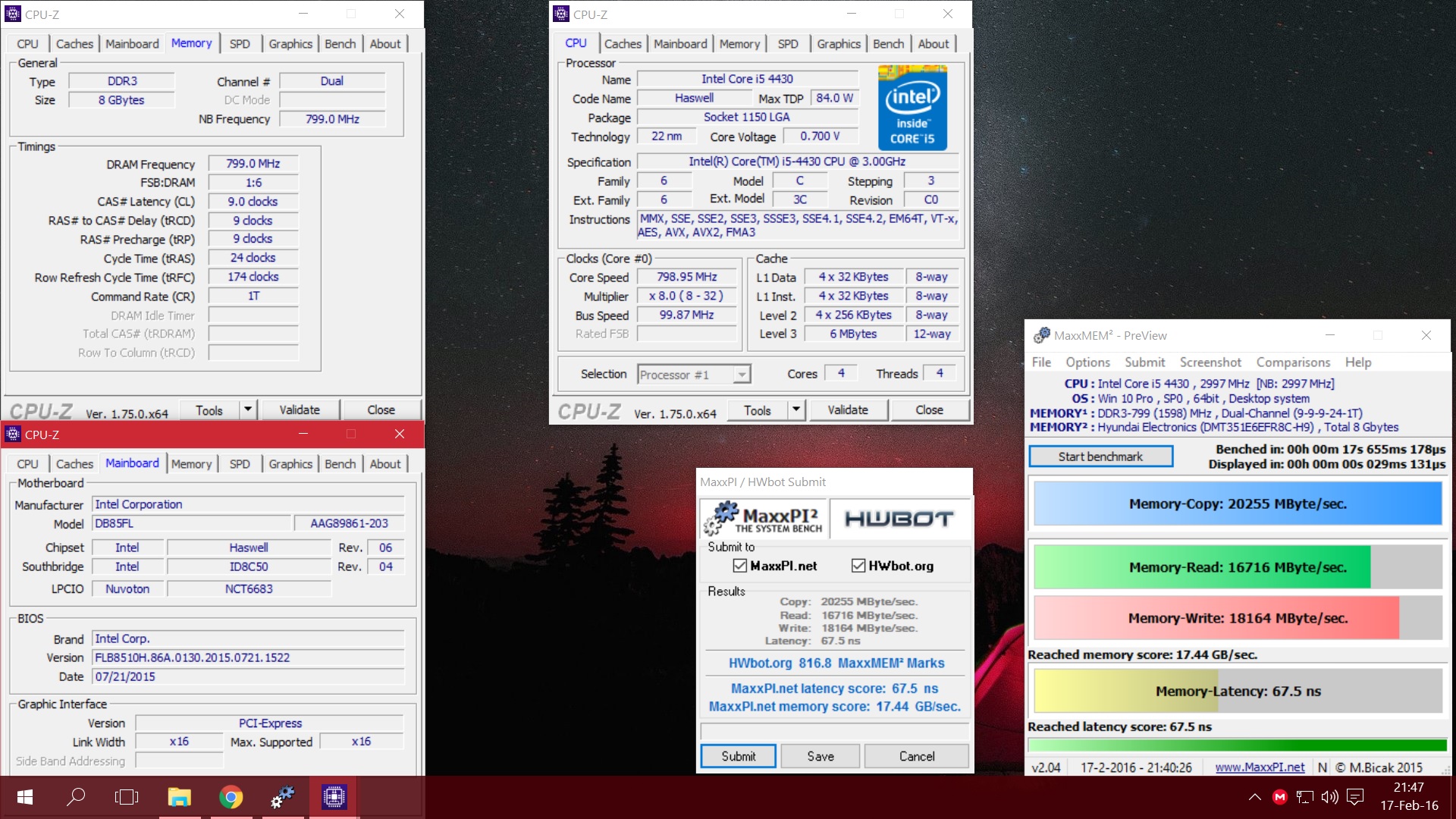Open Bench tab in CPU window
Viewport: 1456px width, 819px height.
[888, 44]
